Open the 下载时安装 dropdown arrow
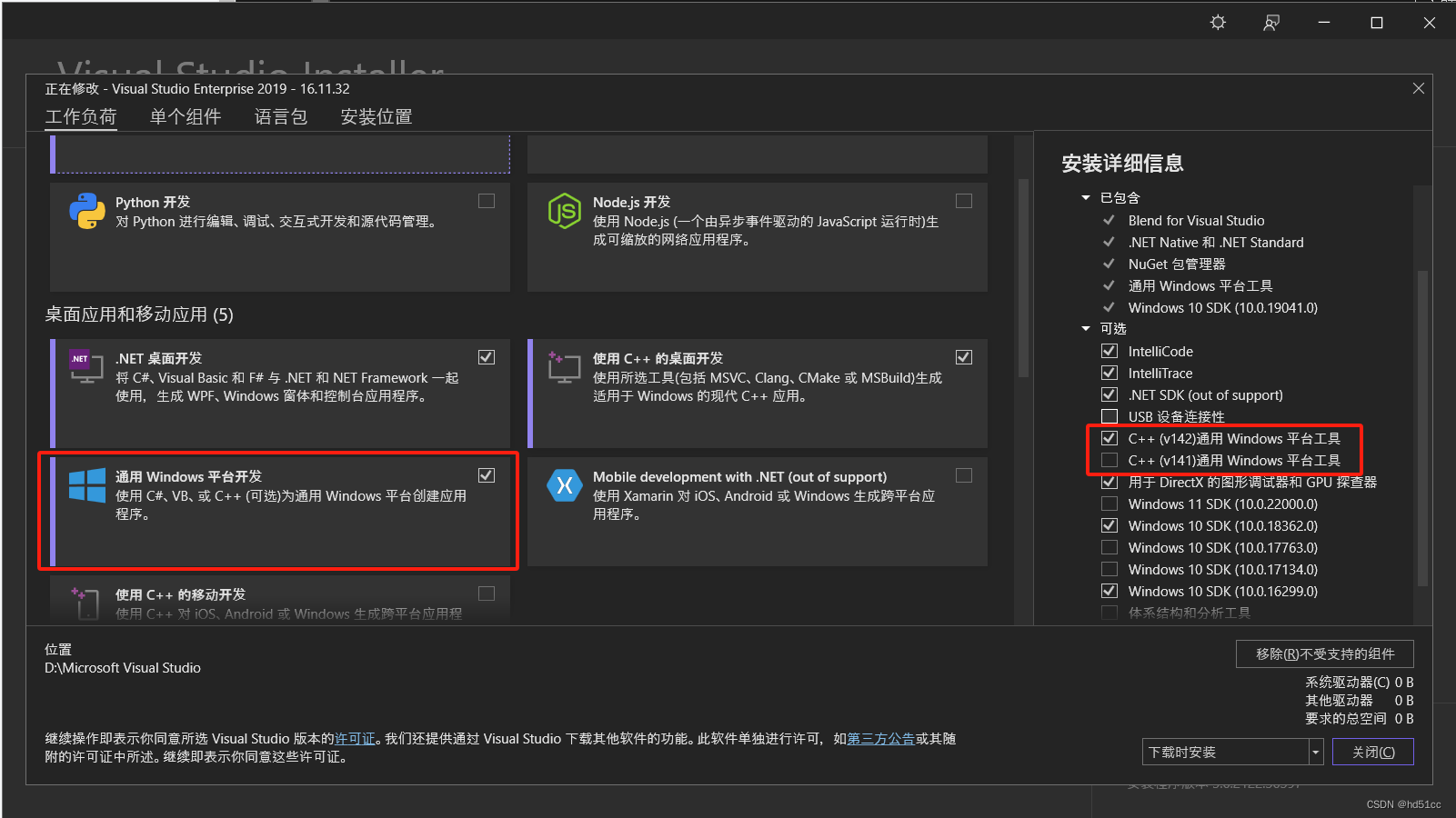The image size is (1456, 818). (1315, 752)
